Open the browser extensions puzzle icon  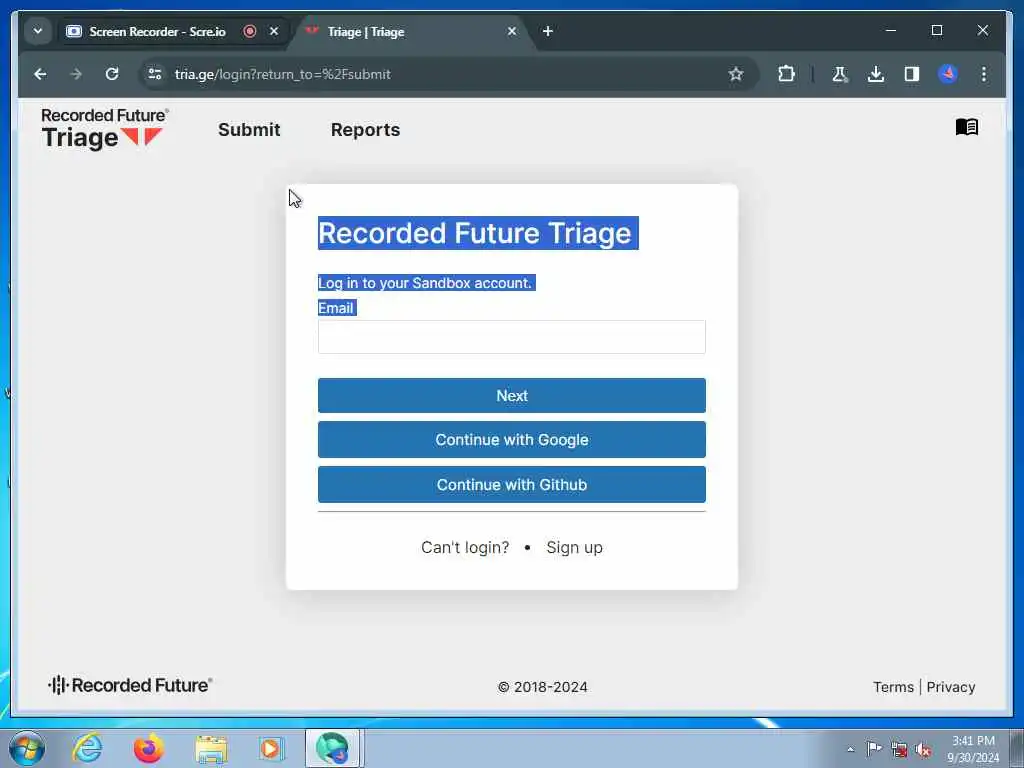click(787, 74)
